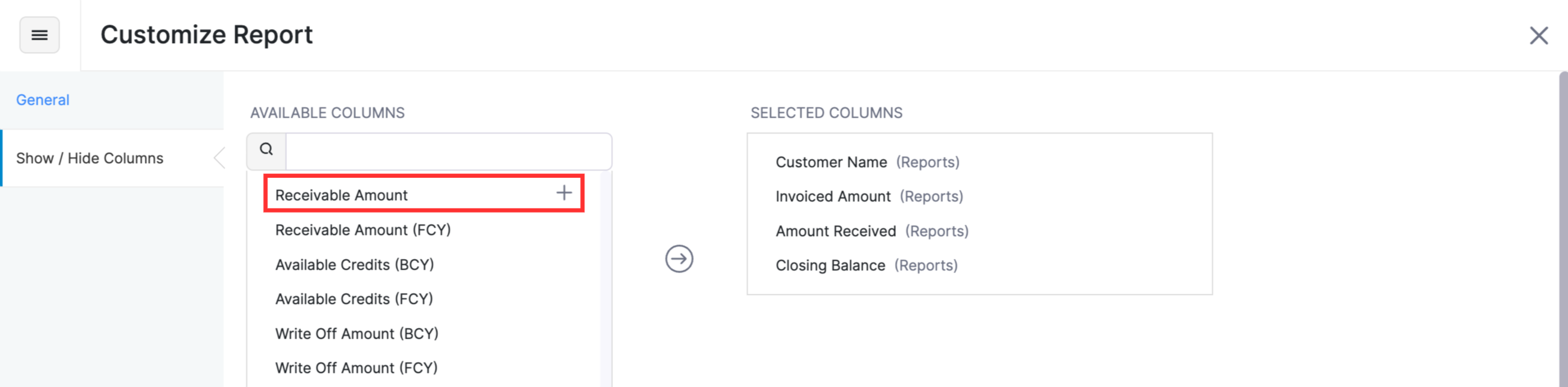1568x387 pixels.
Task: Click the magnifying glass in the search box
Action: point(266,149)
